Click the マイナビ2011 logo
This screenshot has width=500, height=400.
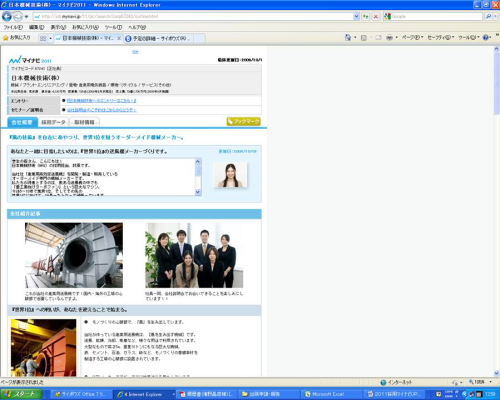click(x=30, y=60)
